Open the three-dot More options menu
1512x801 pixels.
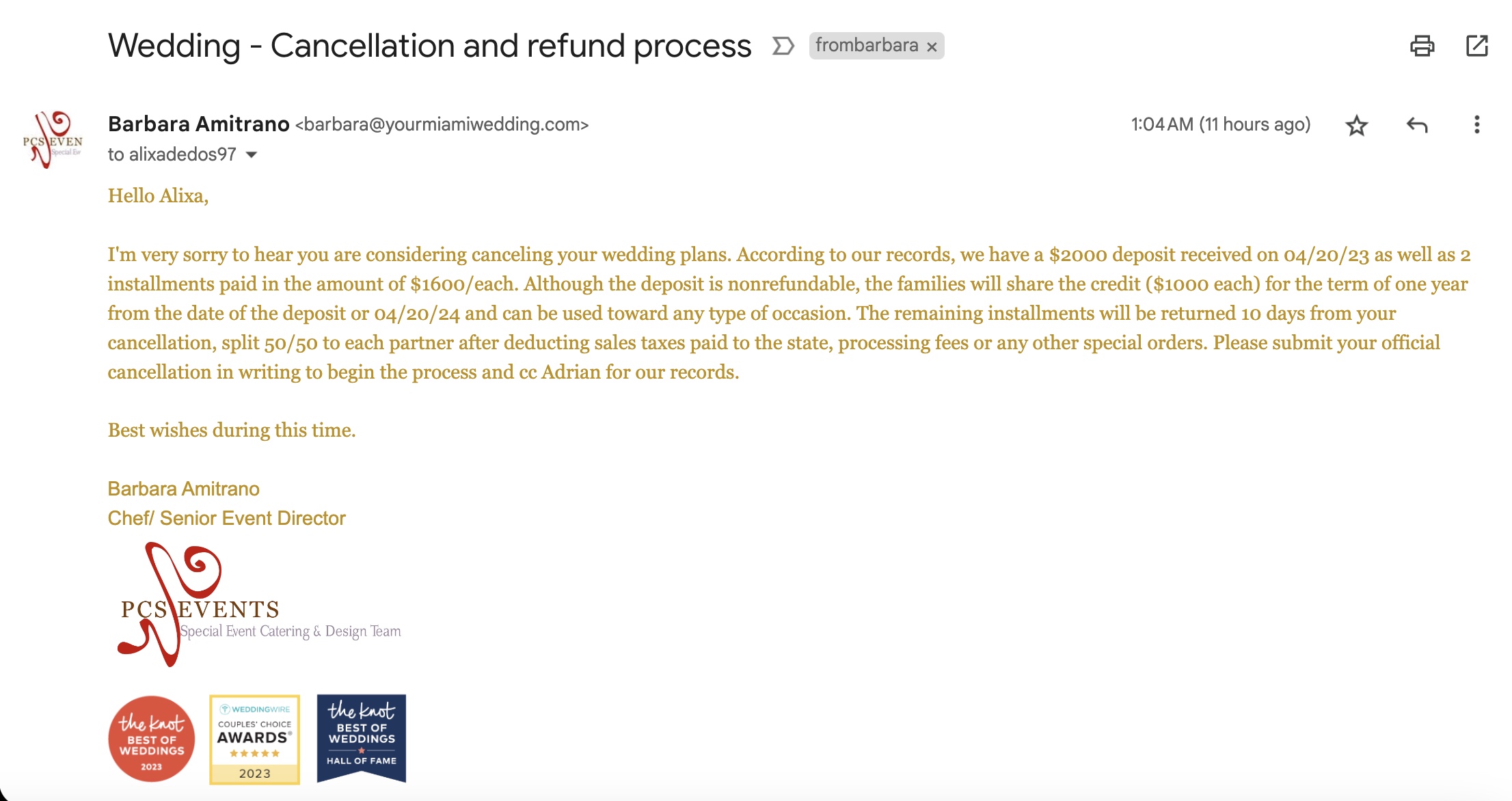tap(1476, 124)
